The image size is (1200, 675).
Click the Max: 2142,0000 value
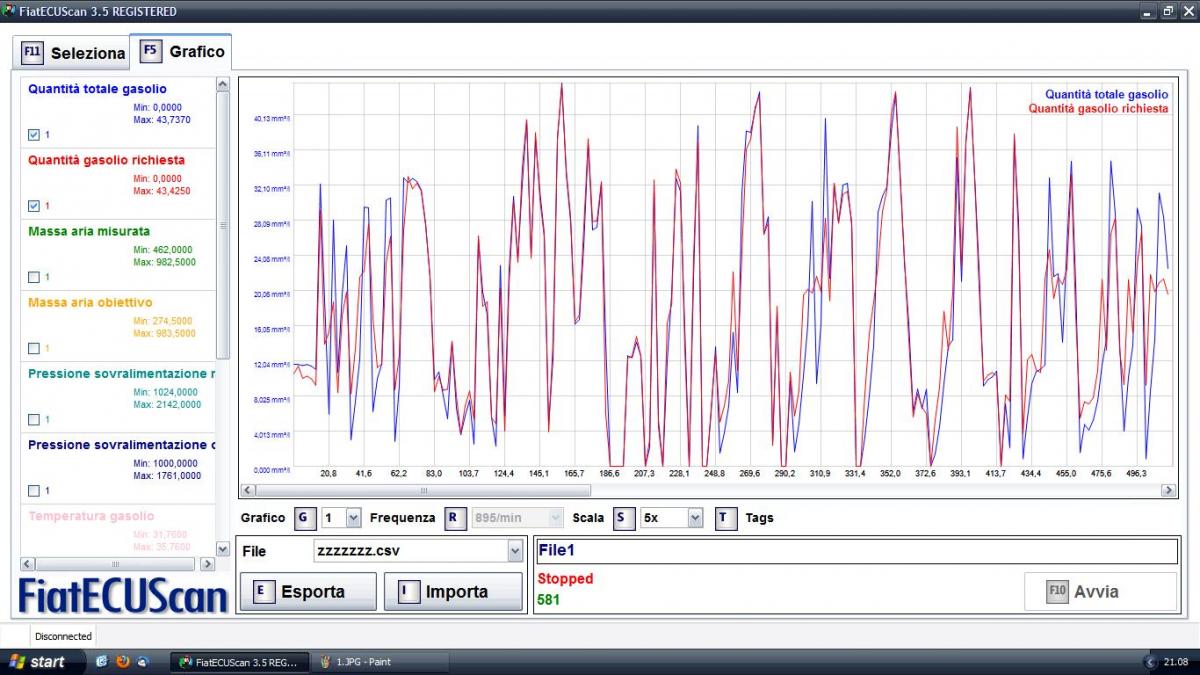tap(167, 405)
